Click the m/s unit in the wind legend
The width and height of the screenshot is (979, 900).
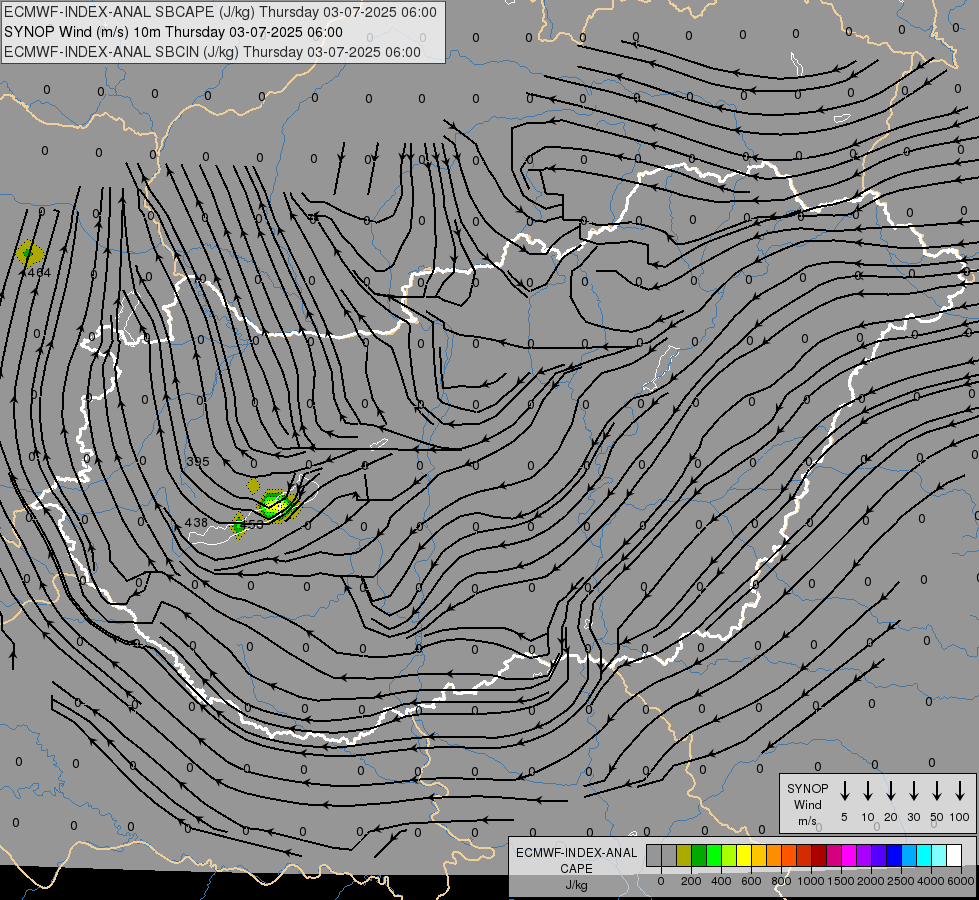(x=807, y=821)
